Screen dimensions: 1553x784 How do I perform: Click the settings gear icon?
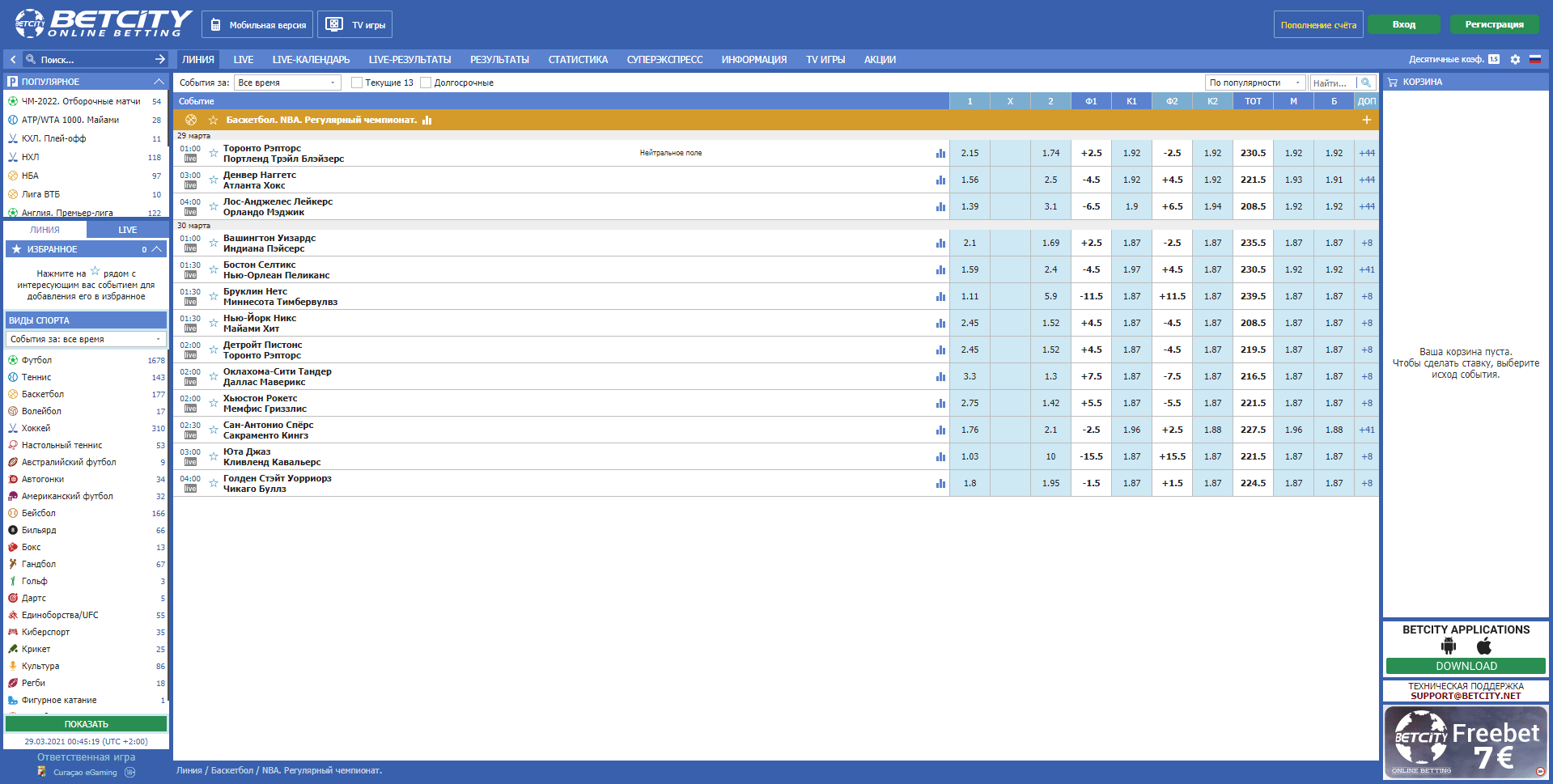[x=1515, y=59]
